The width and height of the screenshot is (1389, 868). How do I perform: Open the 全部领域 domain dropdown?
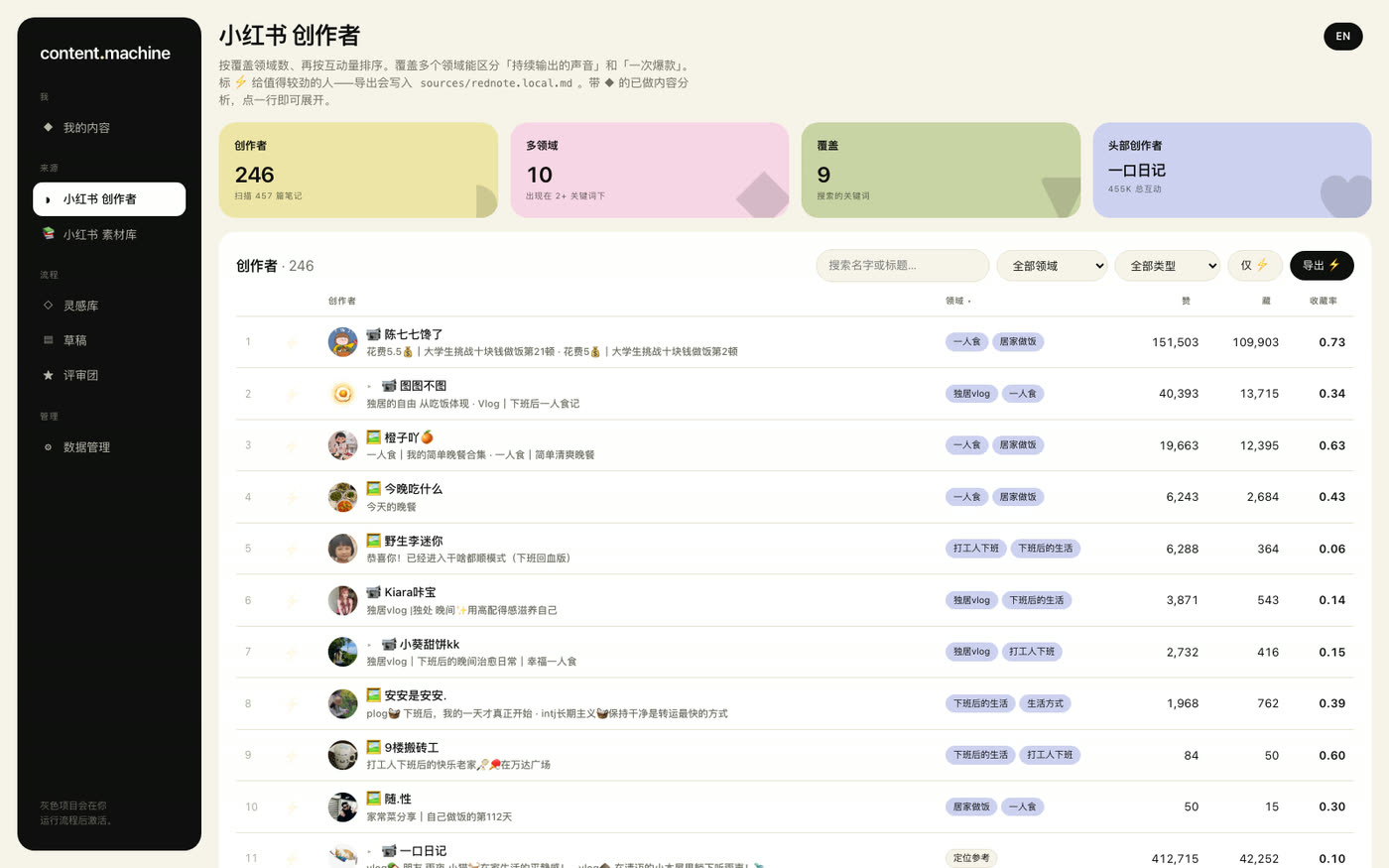pos(1052,266)
